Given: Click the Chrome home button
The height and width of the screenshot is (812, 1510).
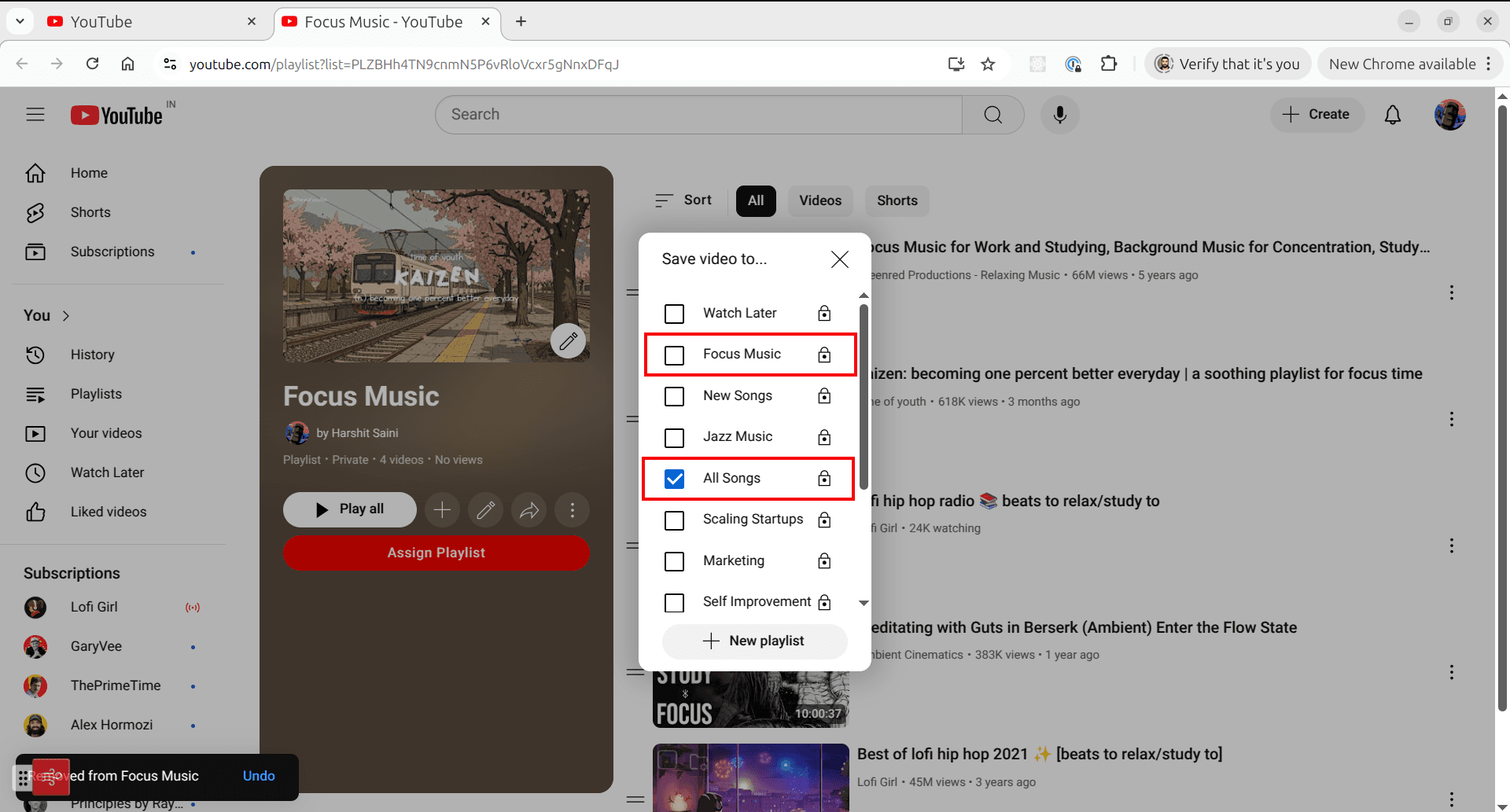Looking at the screenshot, I should (x=127, y=64).
